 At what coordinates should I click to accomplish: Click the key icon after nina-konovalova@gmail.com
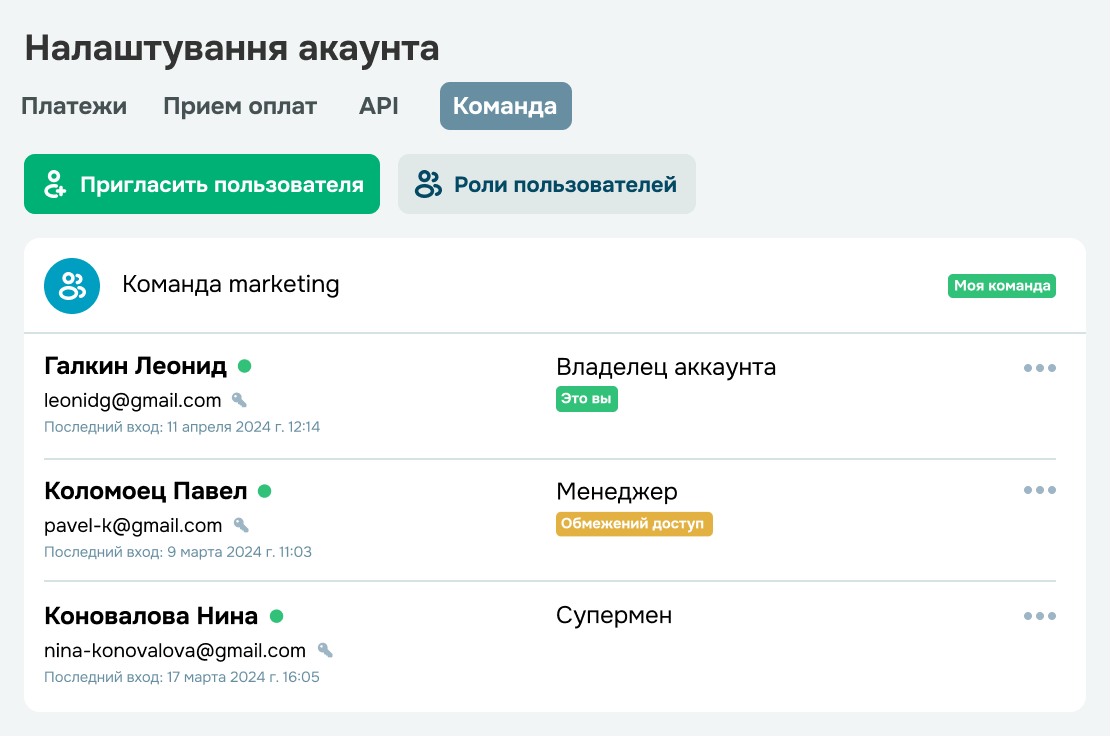coord(325,650)
